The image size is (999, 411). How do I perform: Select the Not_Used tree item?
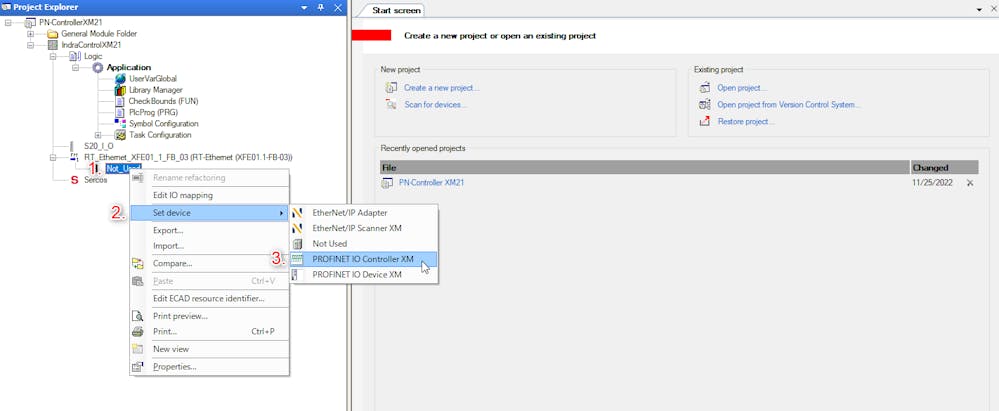tap(124, 168)
